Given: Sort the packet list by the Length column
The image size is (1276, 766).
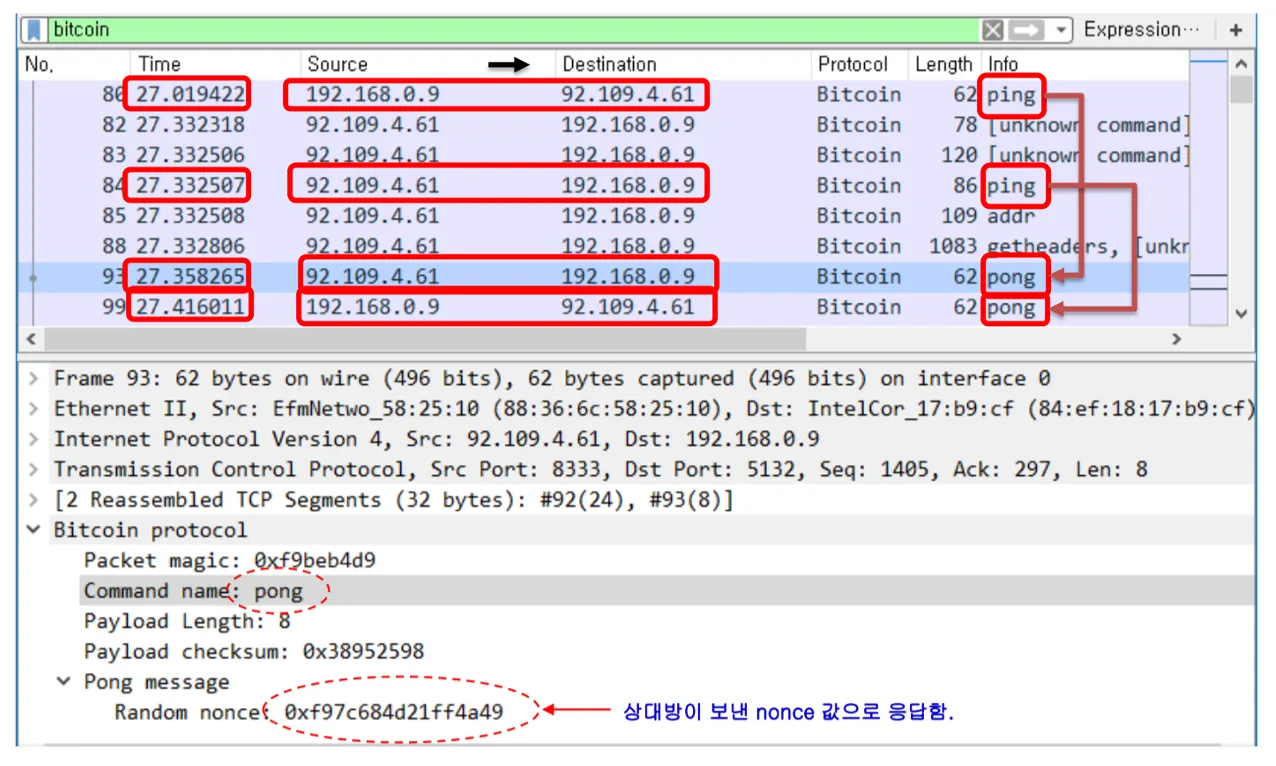Looking at the screenshot, I should [945, 64].
